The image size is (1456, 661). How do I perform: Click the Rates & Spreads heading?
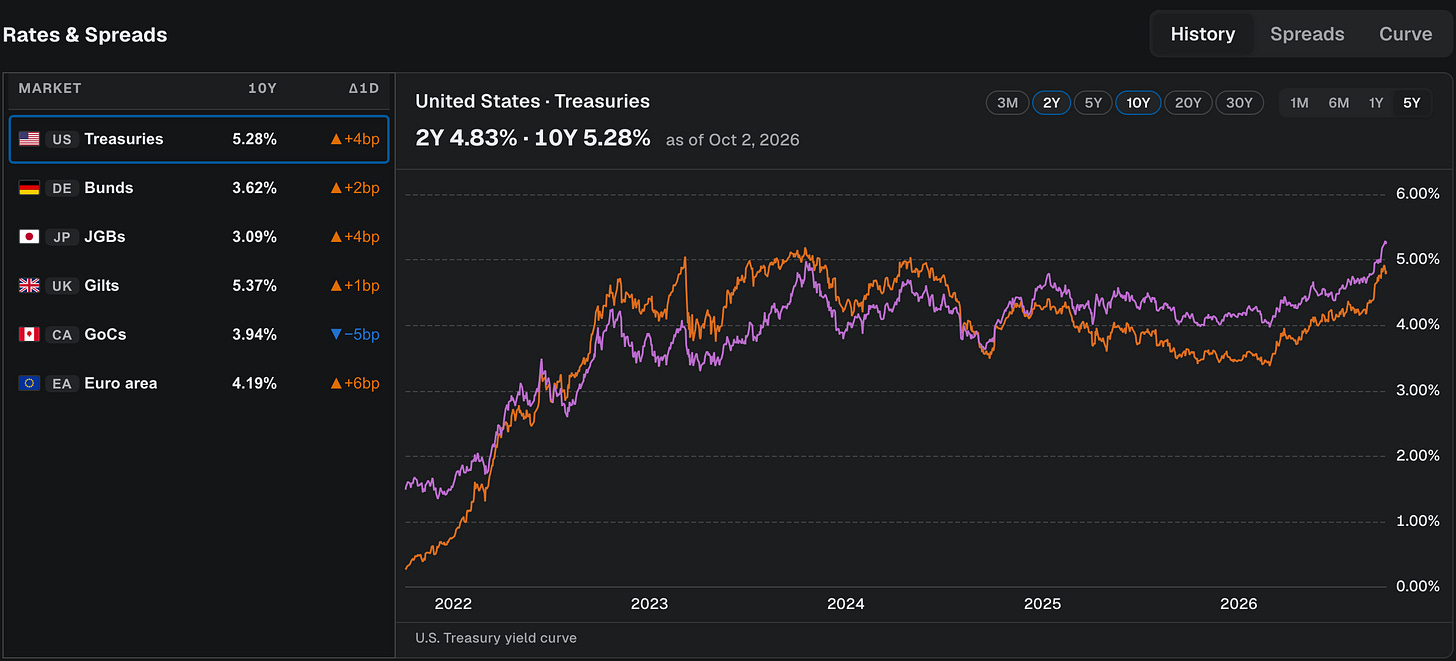tap(84, 35)
